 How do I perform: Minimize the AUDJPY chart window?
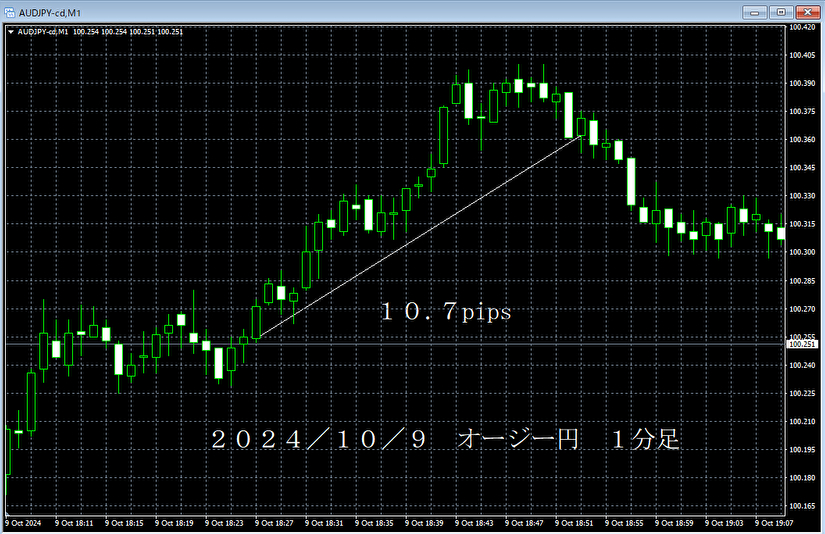(754, 12)
